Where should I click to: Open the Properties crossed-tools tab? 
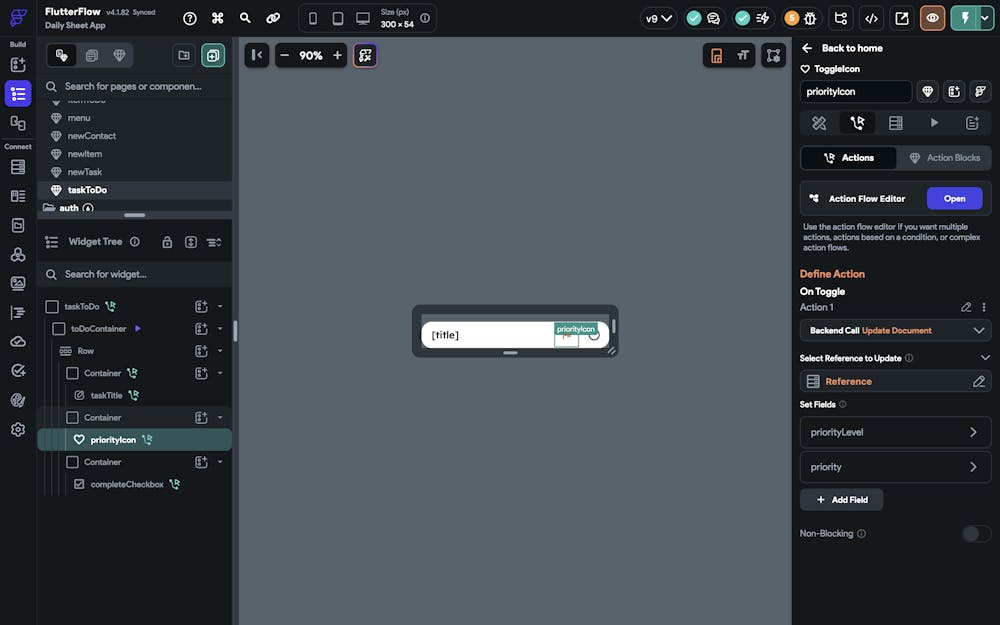(819, 123)
